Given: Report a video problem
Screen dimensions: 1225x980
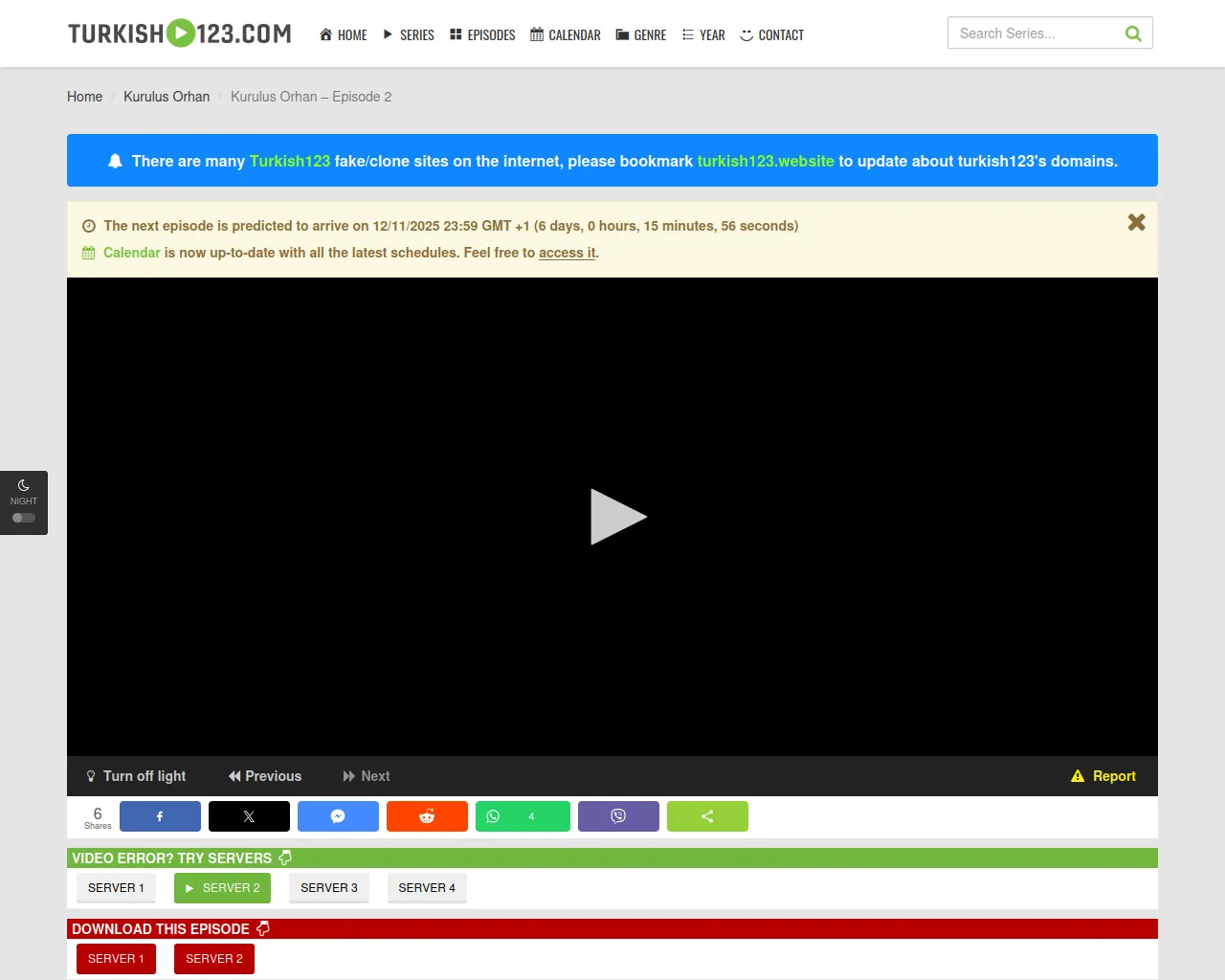Looking at the screenshot, I should (1103, 776).
